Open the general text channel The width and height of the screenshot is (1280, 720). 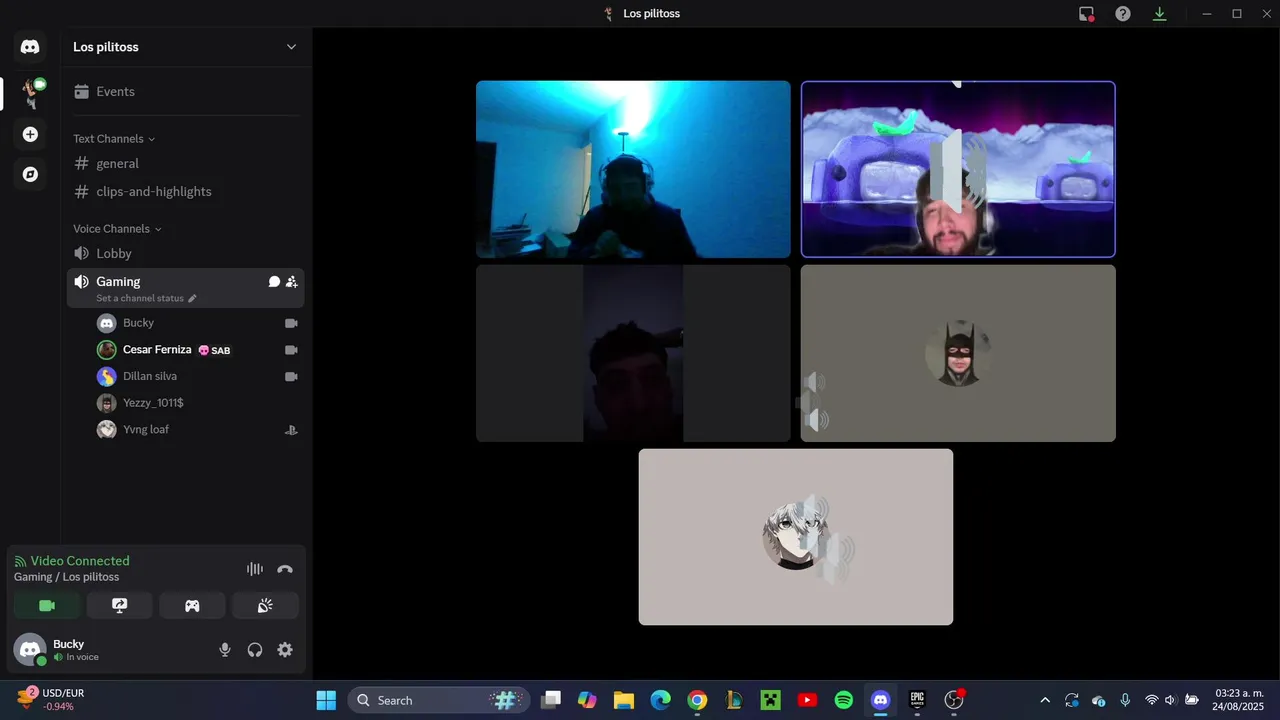pos(186,164)
